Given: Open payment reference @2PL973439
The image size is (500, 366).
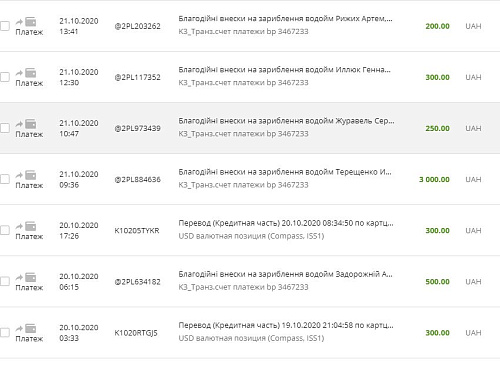Looking at the screenshot, I should pyautogui.click(x=137, y=128).
